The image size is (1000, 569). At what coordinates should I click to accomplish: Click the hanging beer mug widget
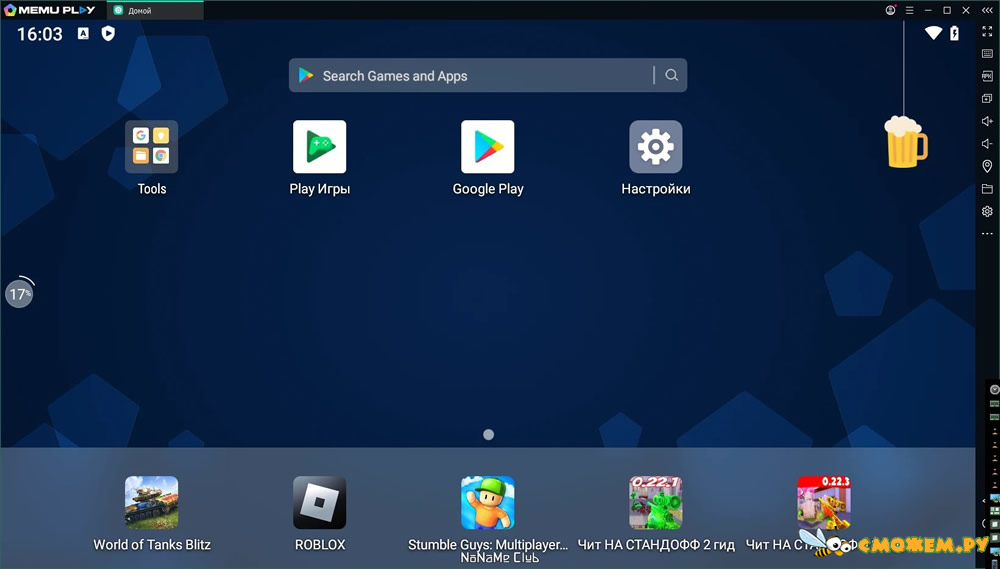(905, 142)
